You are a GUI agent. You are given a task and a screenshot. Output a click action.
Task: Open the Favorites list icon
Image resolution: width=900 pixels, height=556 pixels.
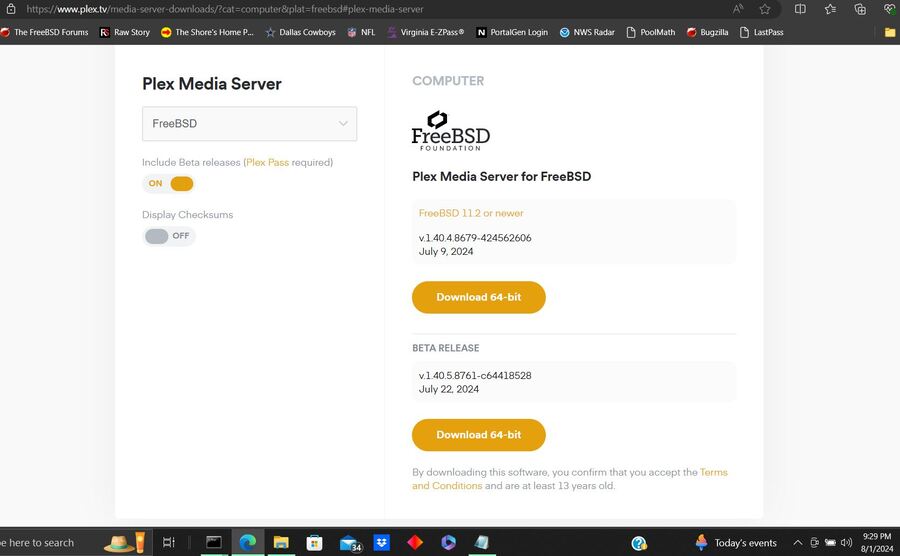point(830,9)
